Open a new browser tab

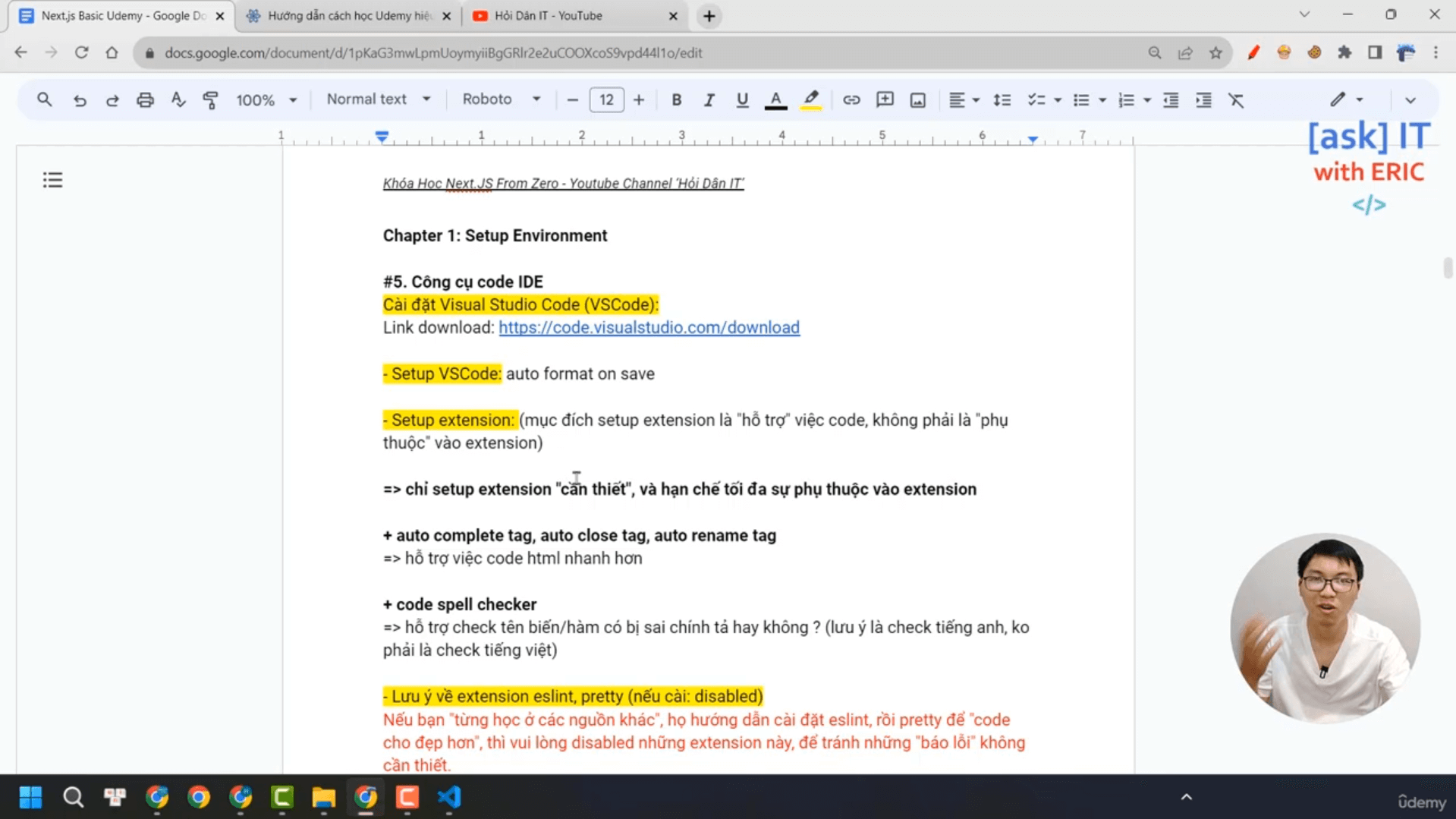coord(709,16)
